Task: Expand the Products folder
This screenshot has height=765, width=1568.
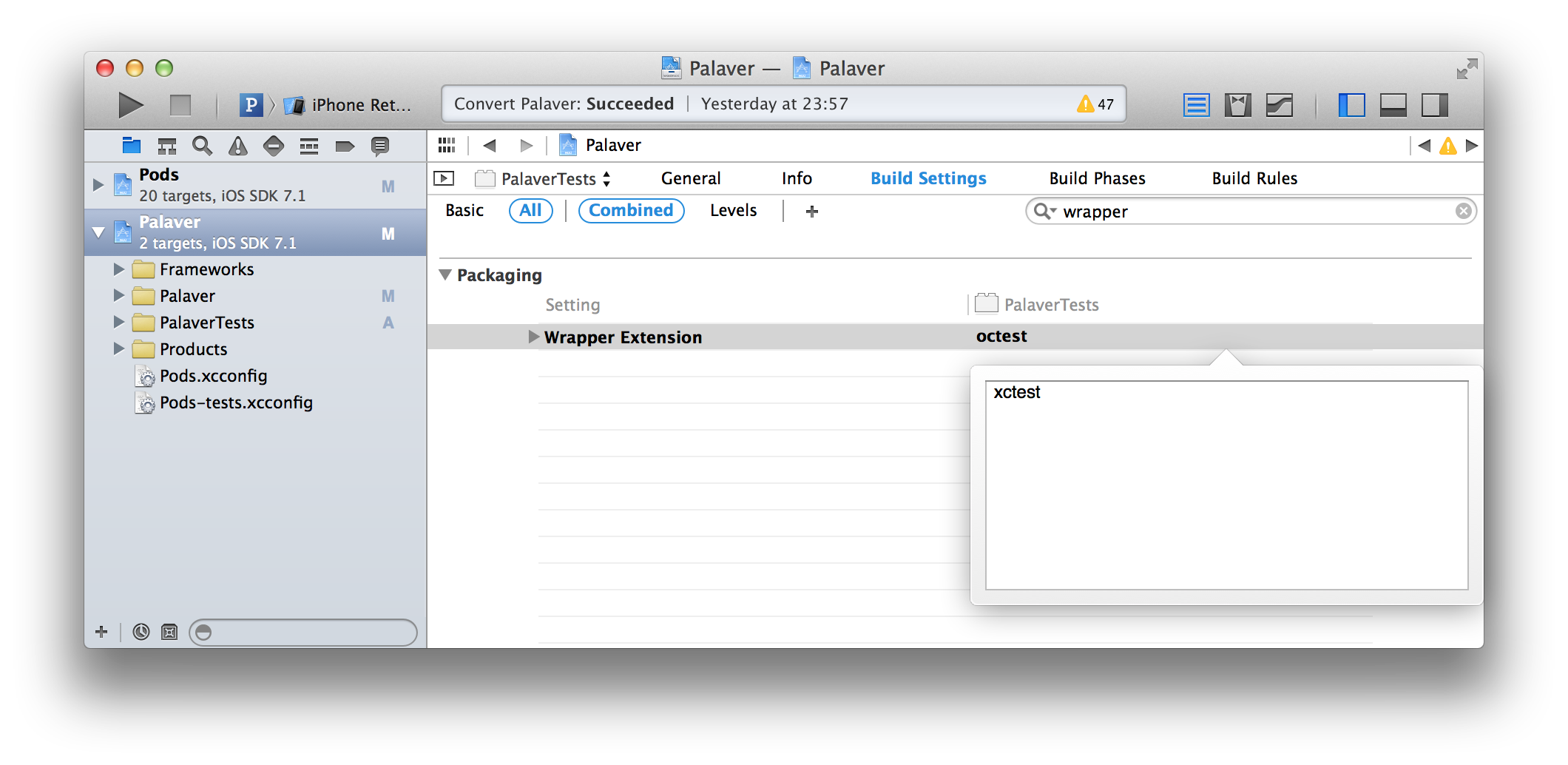Action: pyautogui.click(x=119, y=349)
